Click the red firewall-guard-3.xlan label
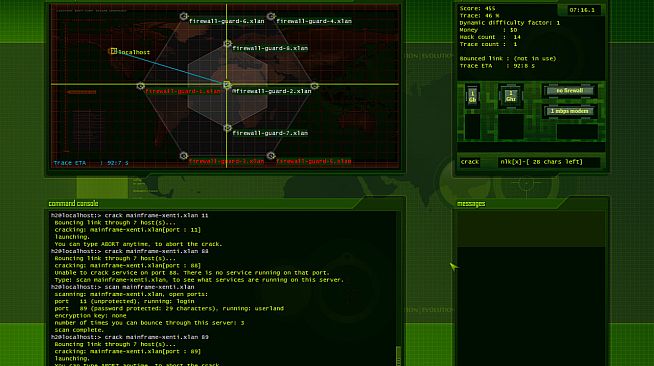This screenshot has width=654, height=366. pyautogui.click(x=226, y=161)
